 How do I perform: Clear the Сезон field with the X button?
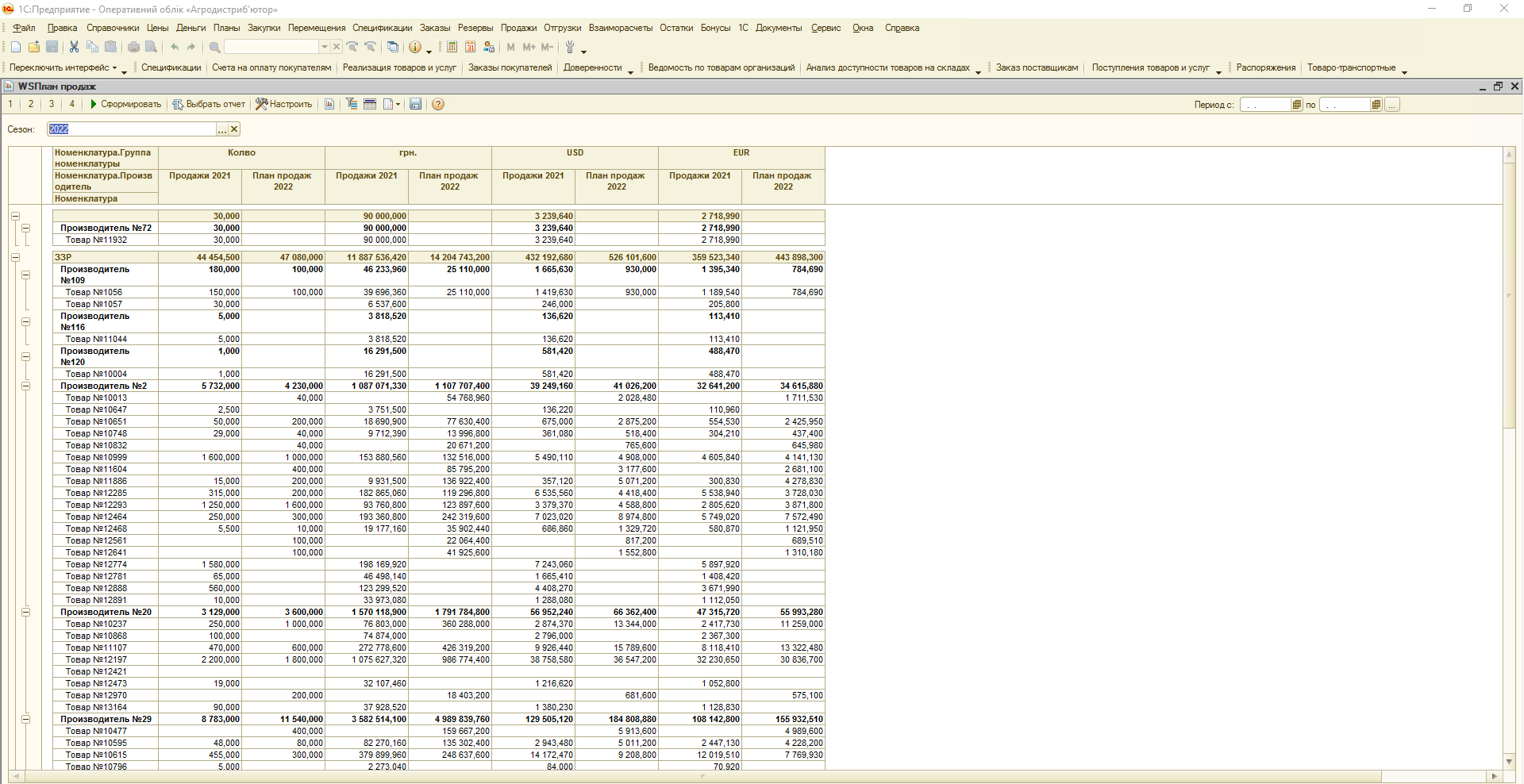pyautogui.click(x=234, y=129)
